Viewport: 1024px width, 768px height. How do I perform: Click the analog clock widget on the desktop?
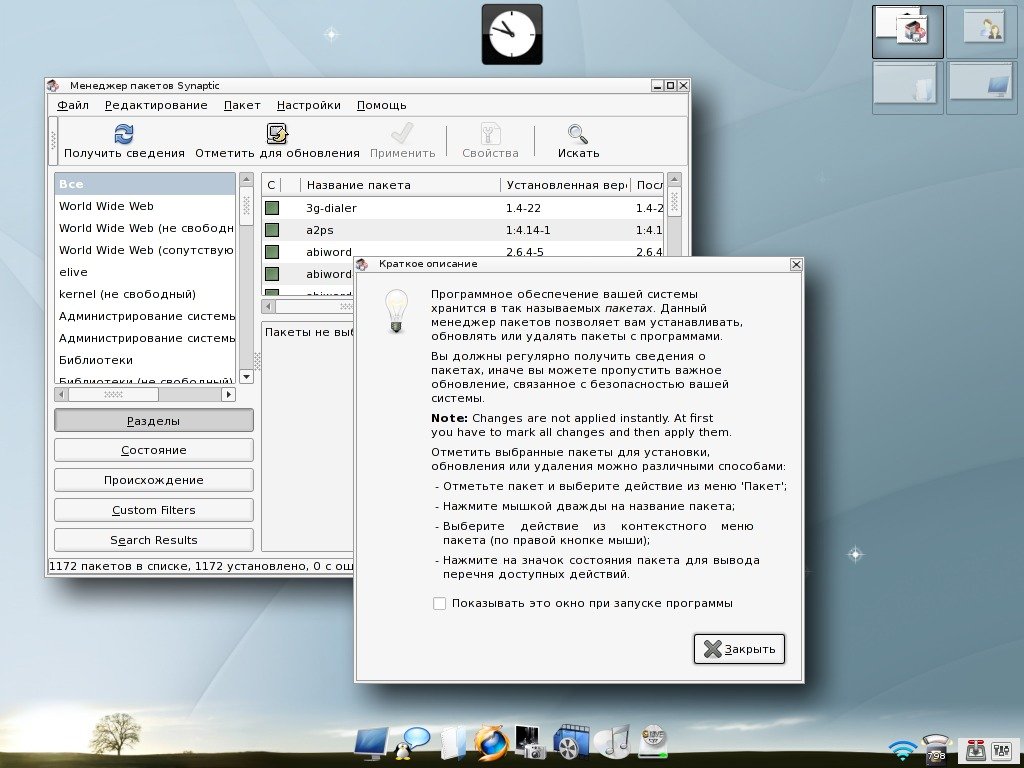click(512, 35)
